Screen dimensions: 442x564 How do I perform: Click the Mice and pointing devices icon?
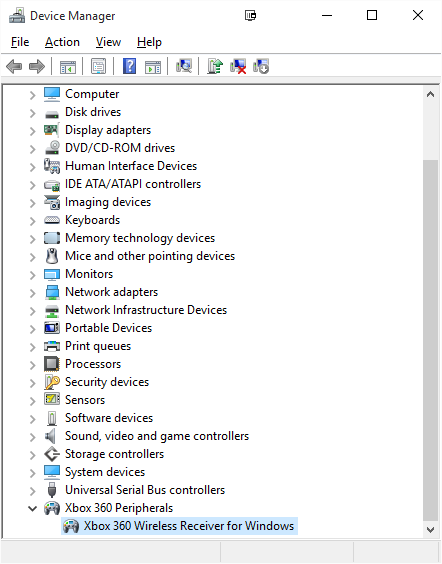(x=52, y=256)
